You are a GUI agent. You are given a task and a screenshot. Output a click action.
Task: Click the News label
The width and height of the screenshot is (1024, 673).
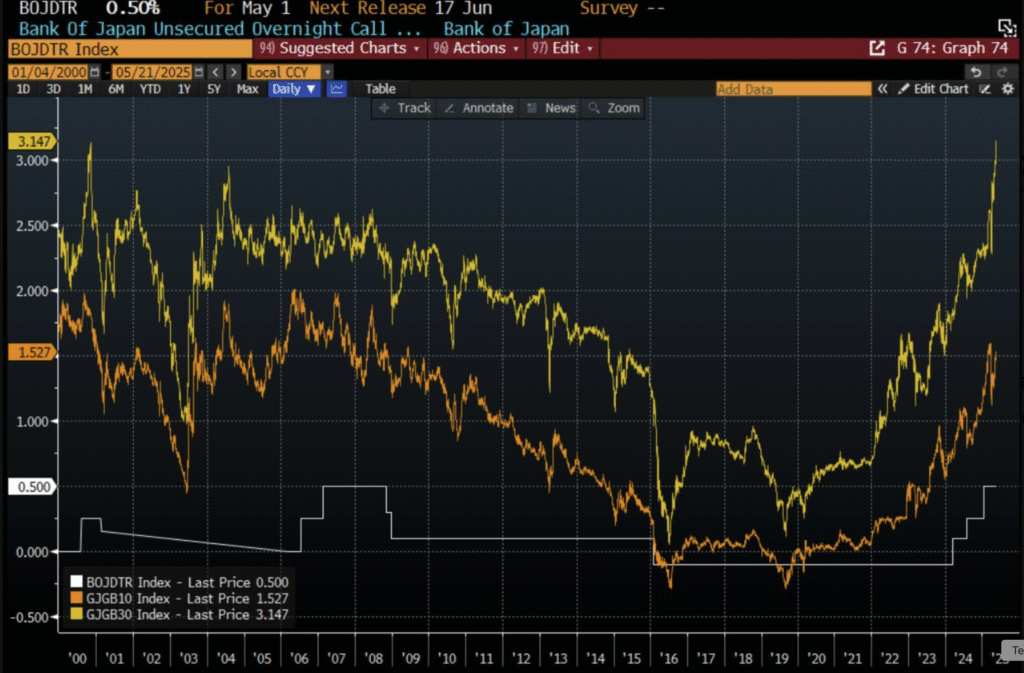(560, 108)
